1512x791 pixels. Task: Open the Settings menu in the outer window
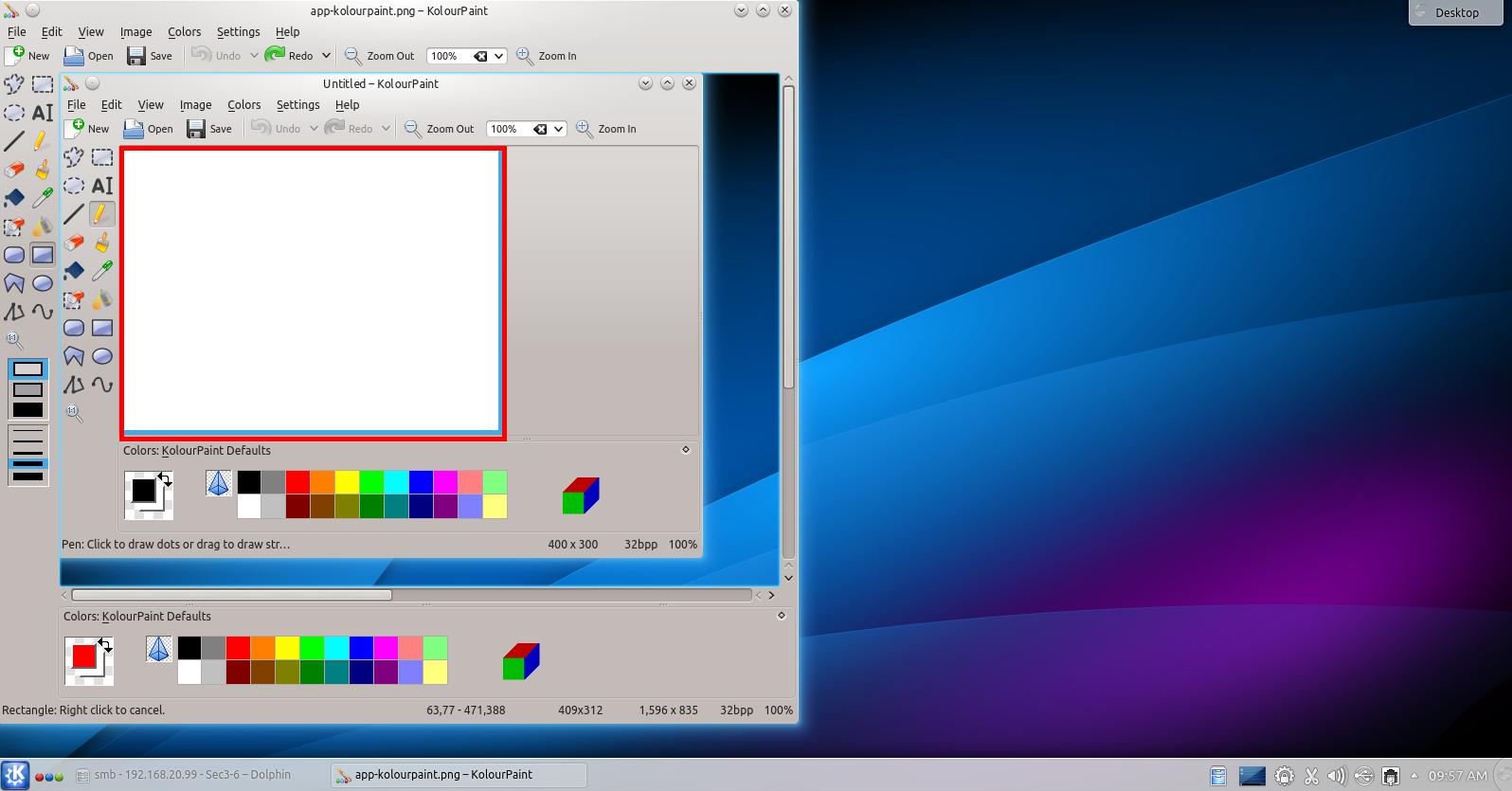pos(239,31)
